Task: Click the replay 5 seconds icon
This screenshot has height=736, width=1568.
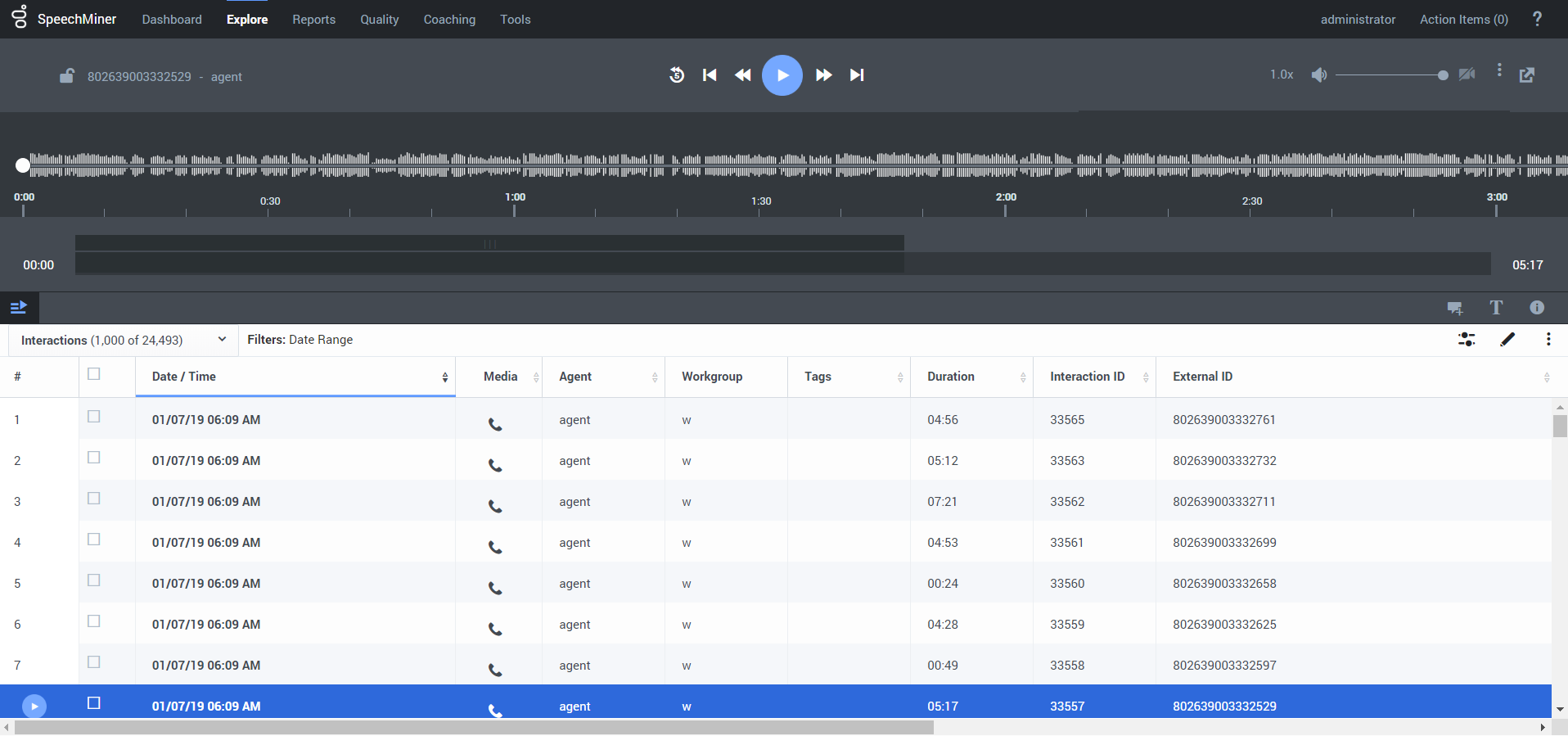Action: pyautogui.click(x=677, y=75)
